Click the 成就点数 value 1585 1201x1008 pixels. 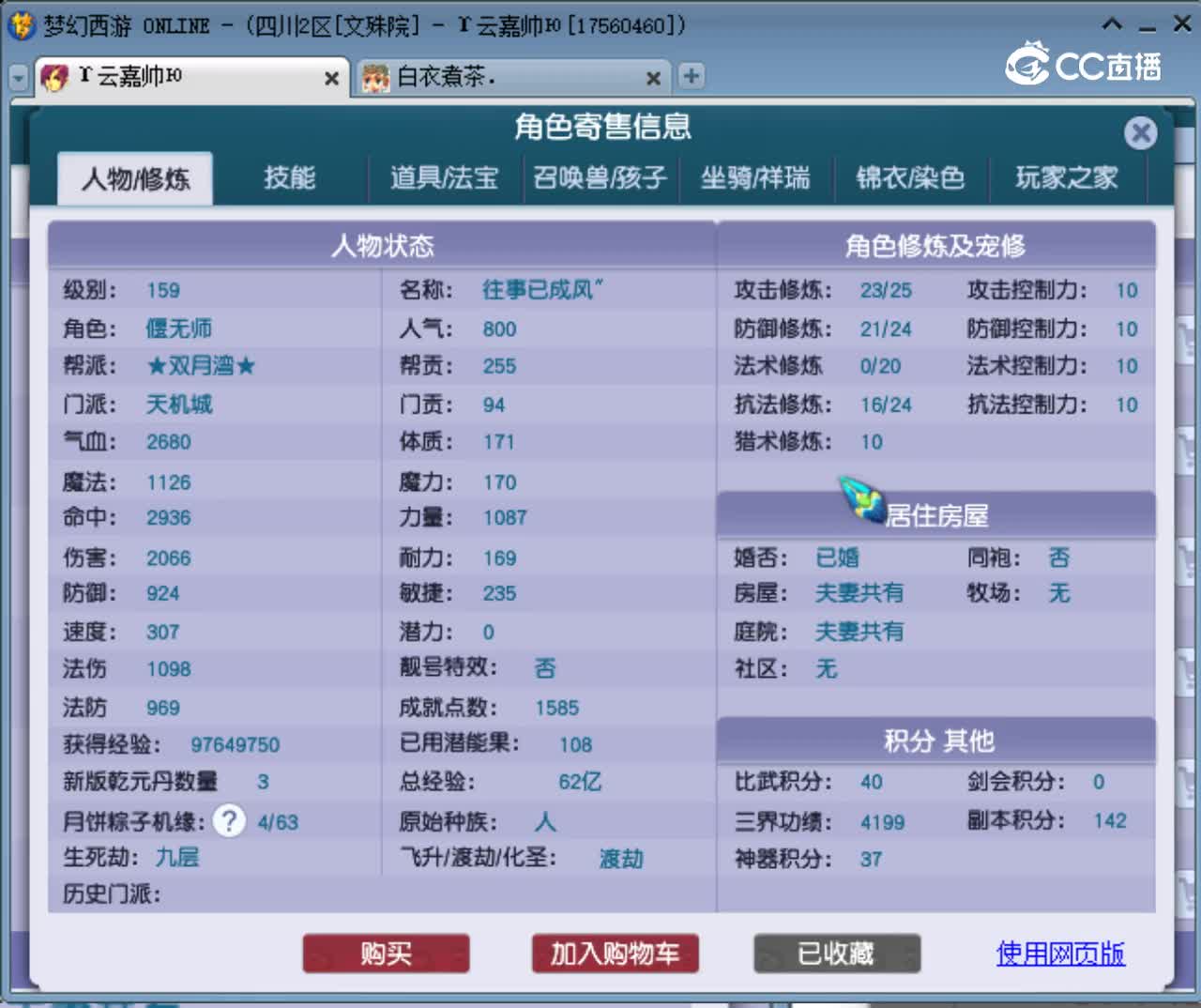557,708
